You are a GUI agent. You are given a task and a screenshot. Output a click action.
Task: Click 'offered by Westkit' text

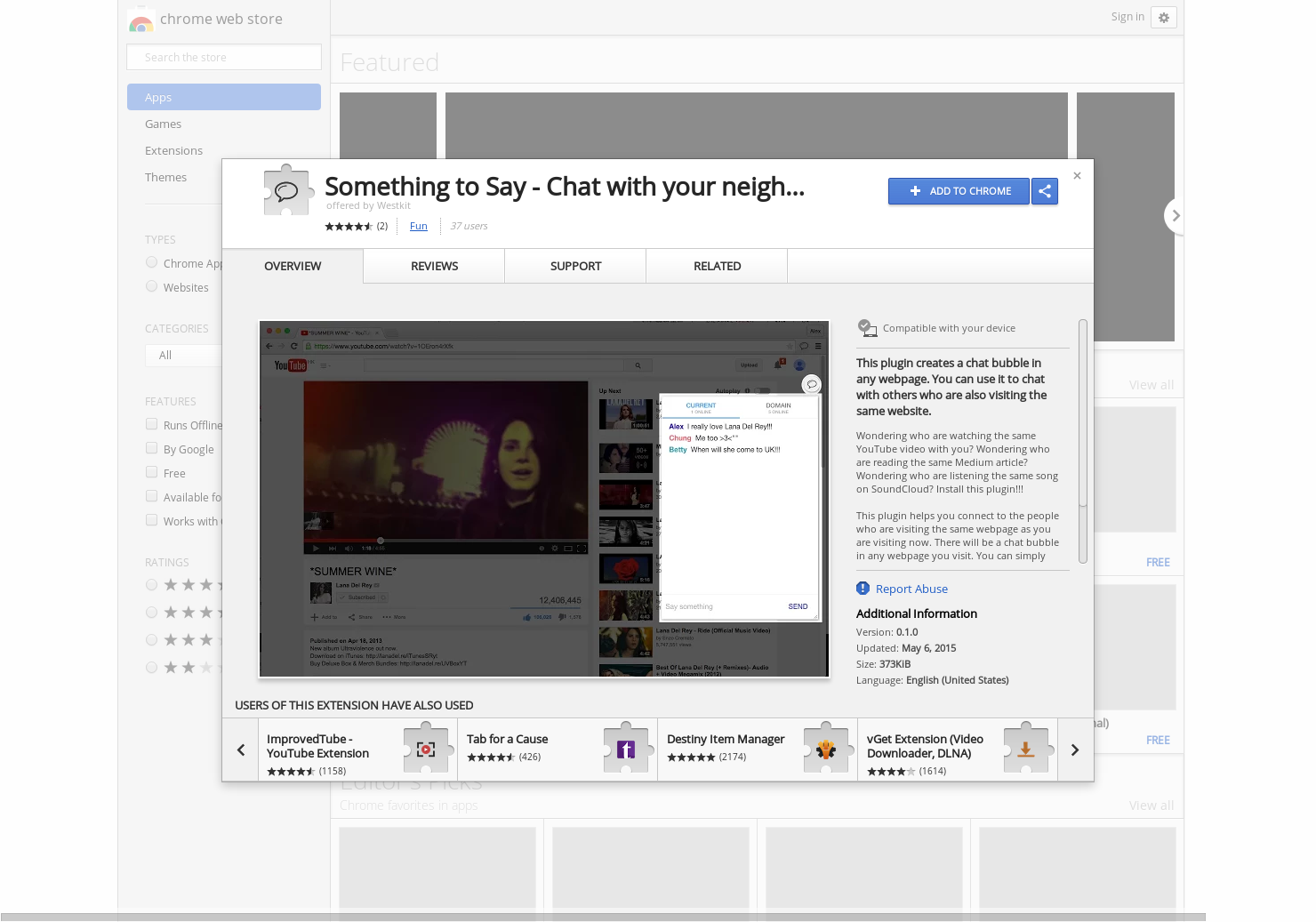368,205
